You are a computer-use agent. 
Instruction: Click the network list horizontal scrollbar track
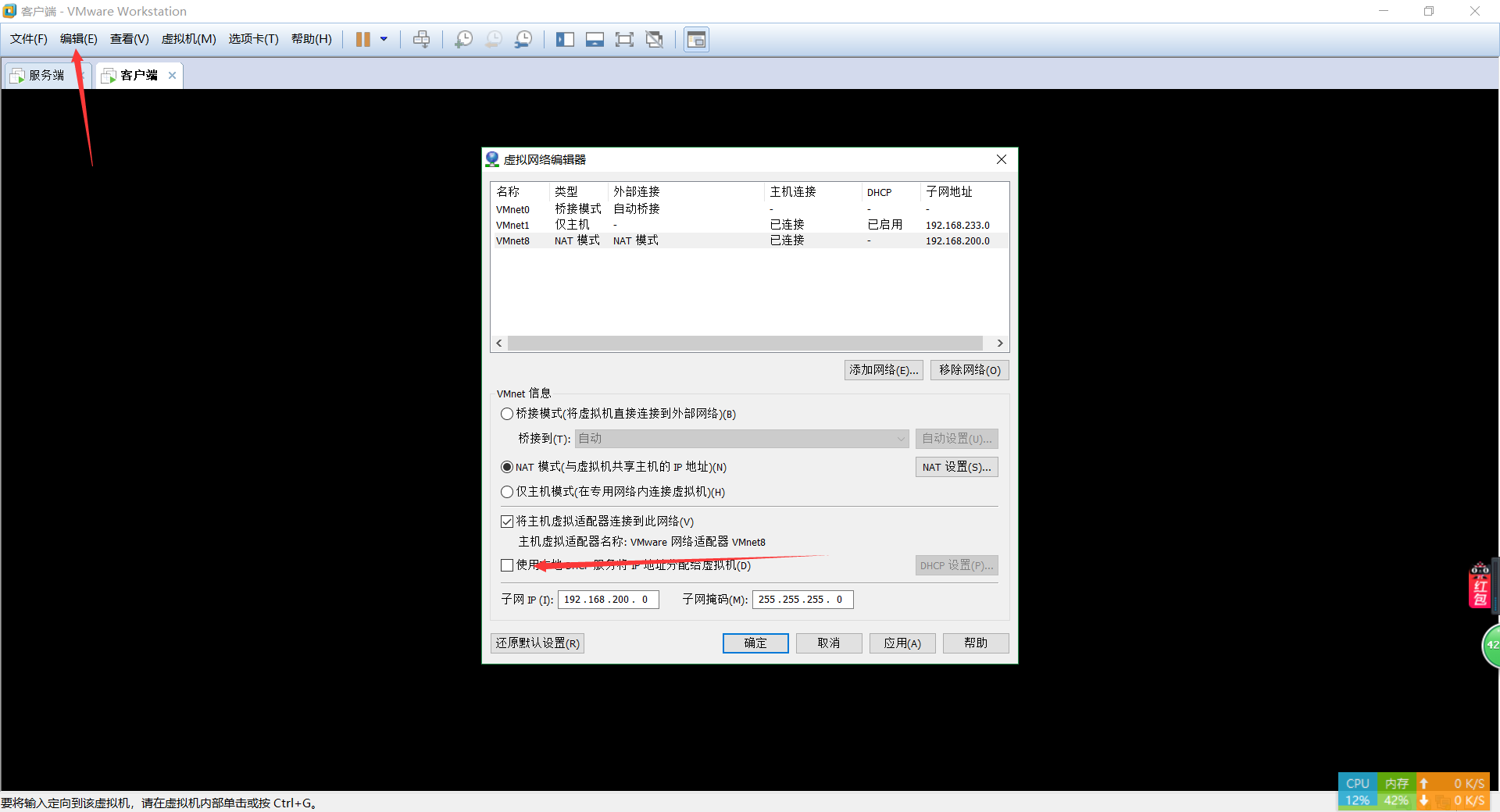point(745,344)
